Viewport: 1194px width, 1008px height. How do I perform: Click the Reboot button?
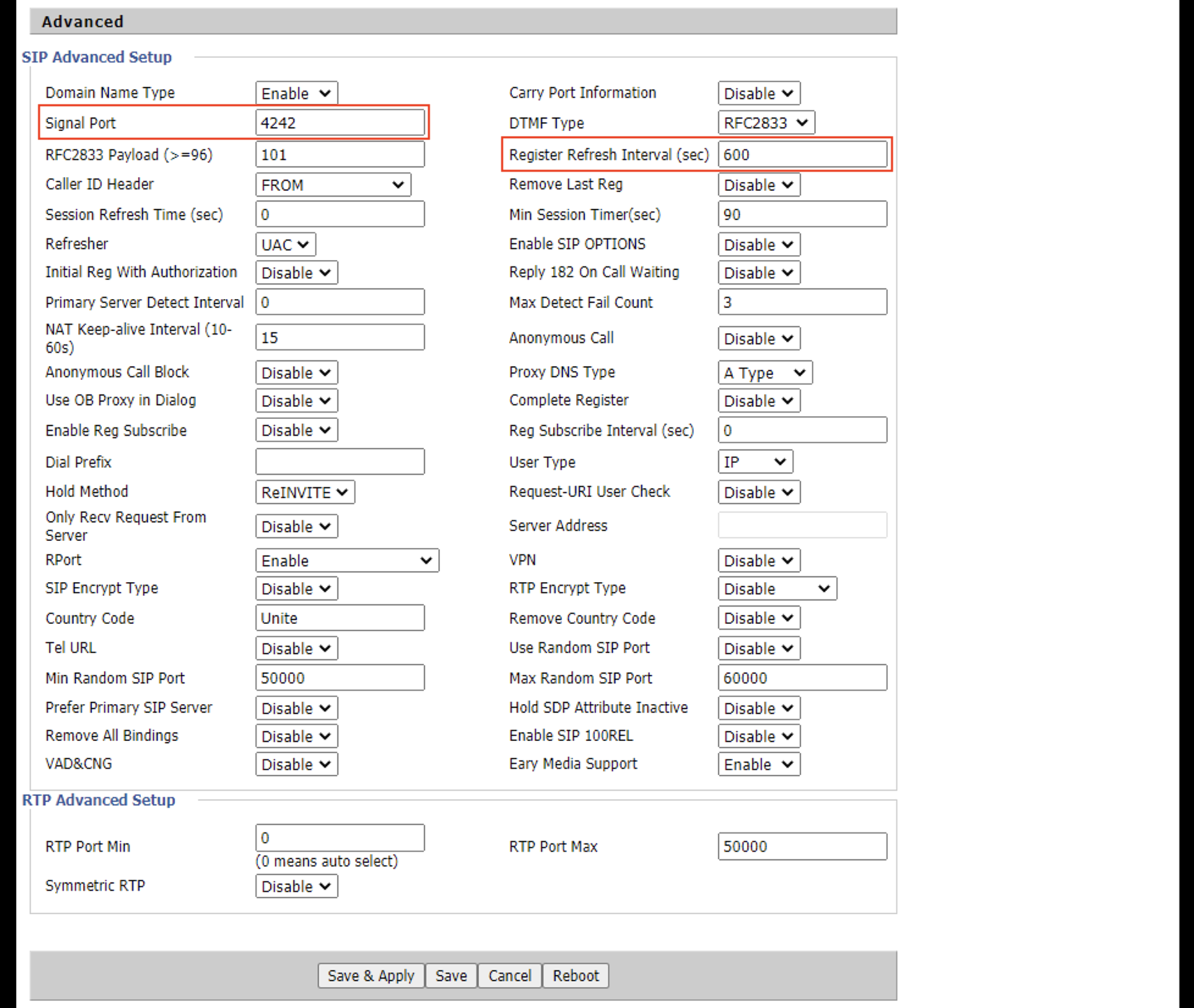coord(576,976)
